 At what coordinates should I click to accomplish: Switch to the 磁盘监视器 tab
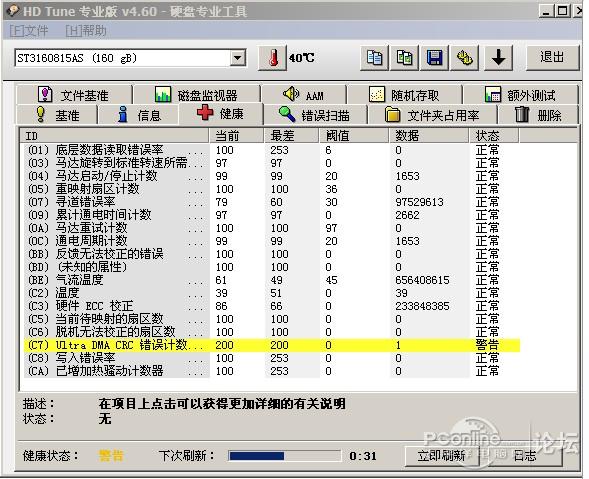click(x=197, y=95)
